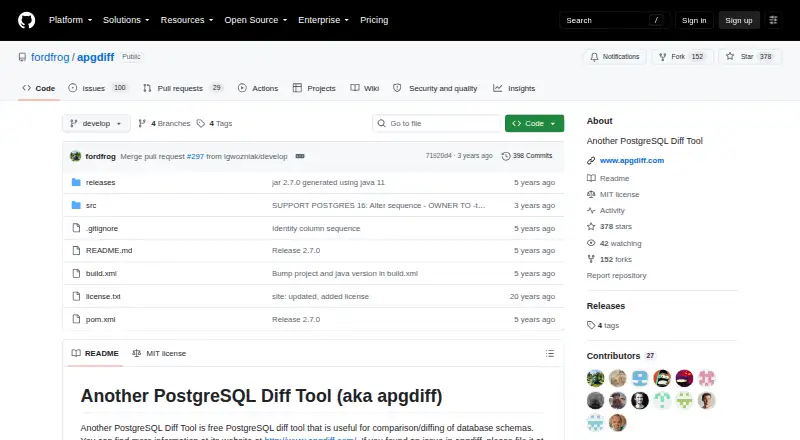Screen dimensions: 800x440
Task: Open the green Code dropdown
Action: (534, 124)
